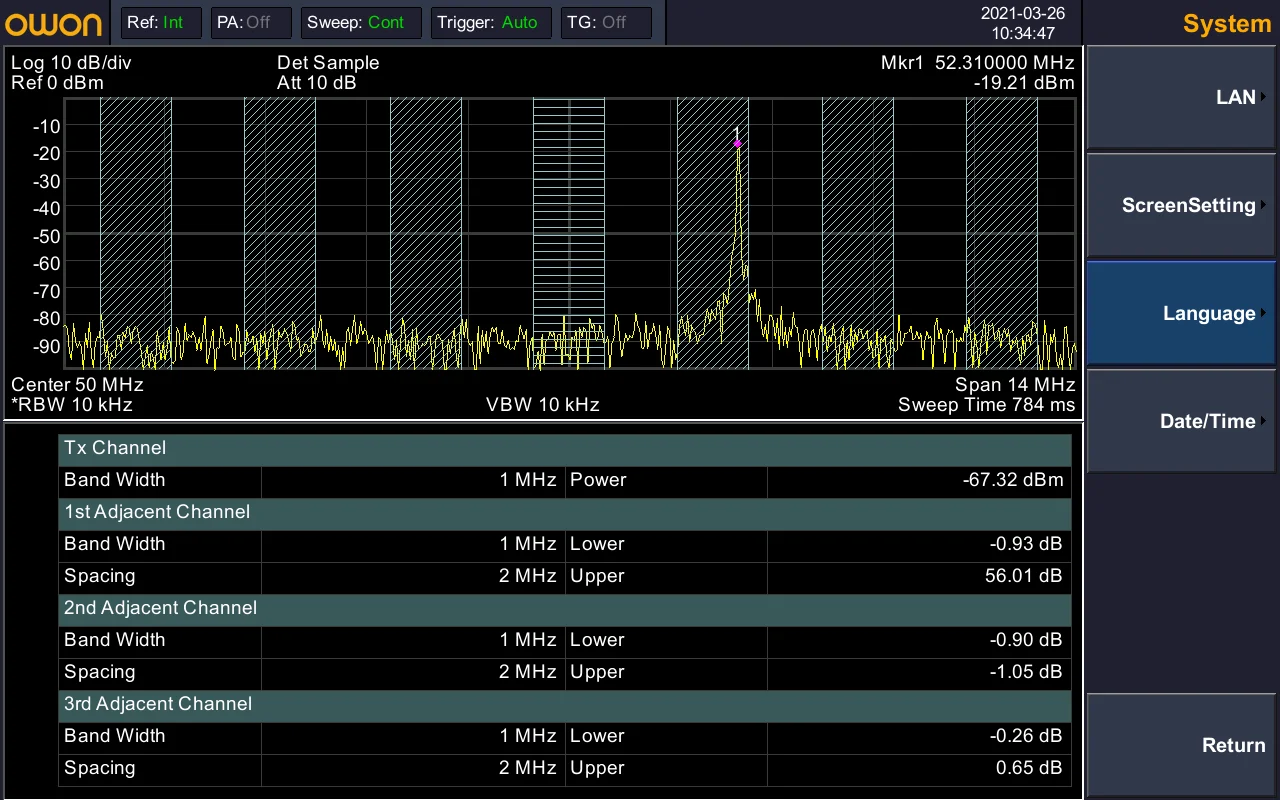Select the Sweep Time 784 ms label
This screenshot has width=1280, height=800.
point(986,405)
